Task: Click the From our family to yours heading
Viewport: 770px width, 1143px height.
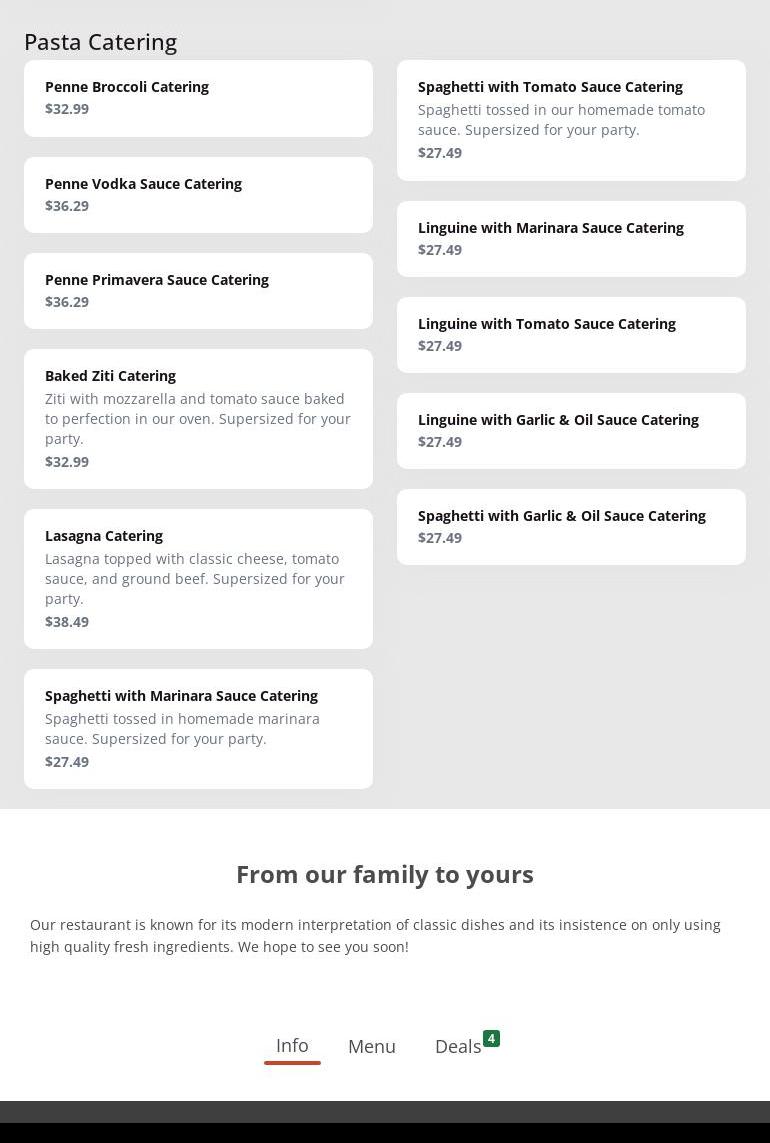Action: pos(385,874)
